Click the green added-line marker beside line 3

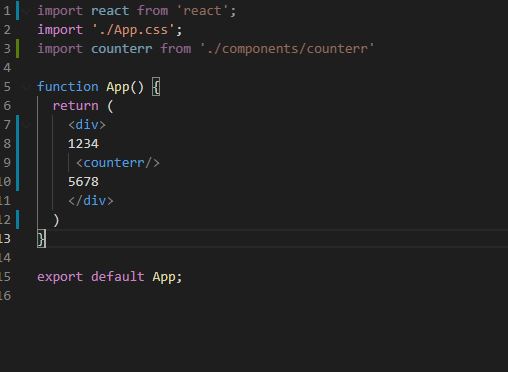[x=18, y=49]
